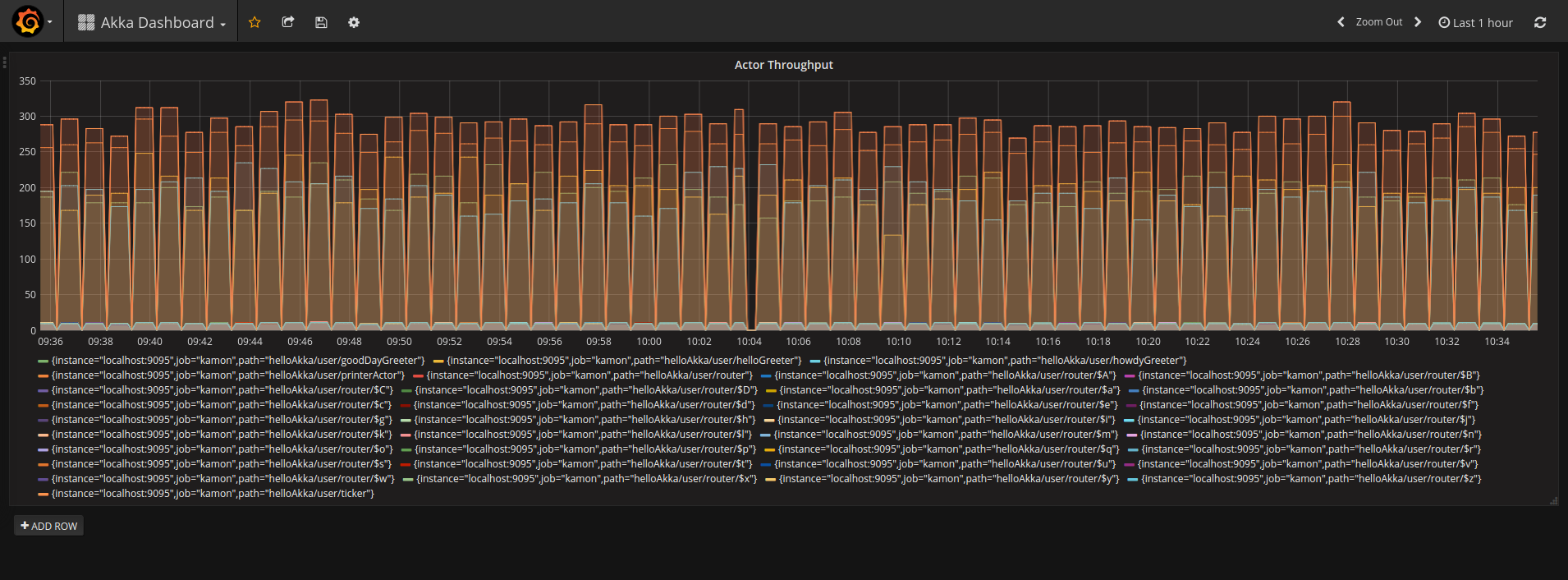This screenshot has height=580, width=1568.
Task: Toggle ticker series in legend
Action: [x=213, y=494]
